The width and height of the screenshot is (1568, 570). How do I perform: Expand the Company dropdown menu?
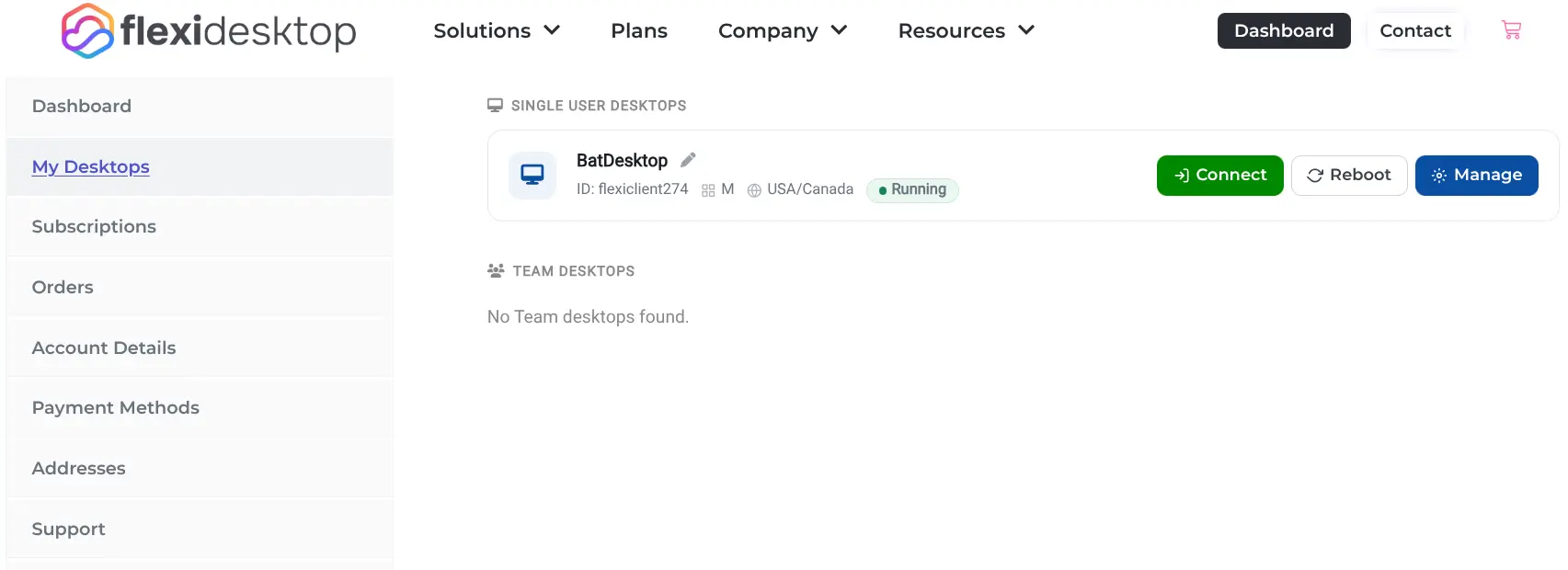click(783, 30)
